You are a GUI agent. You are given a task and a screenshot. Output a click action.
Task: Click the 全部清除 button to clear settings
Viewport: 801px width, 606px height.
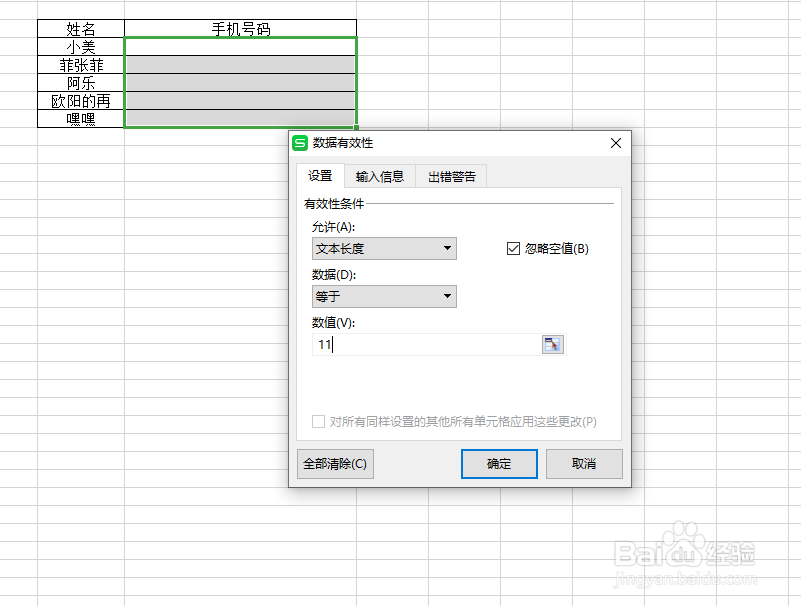[335, 464]
